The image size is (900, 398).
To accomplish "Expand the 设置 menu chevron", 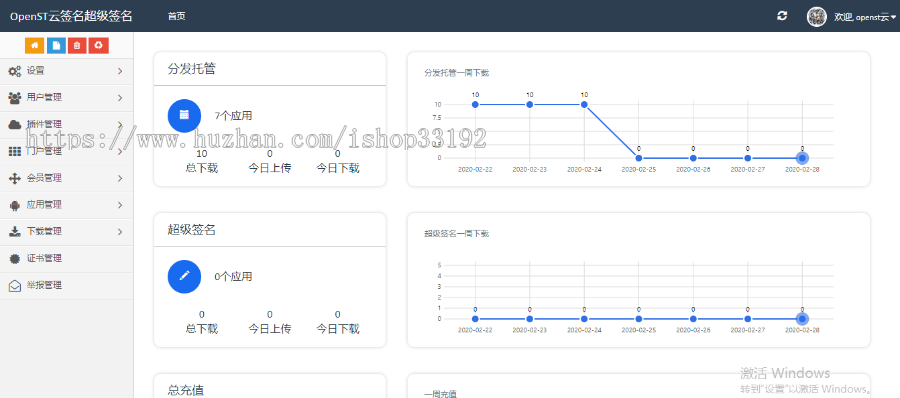I will [120, 71].
